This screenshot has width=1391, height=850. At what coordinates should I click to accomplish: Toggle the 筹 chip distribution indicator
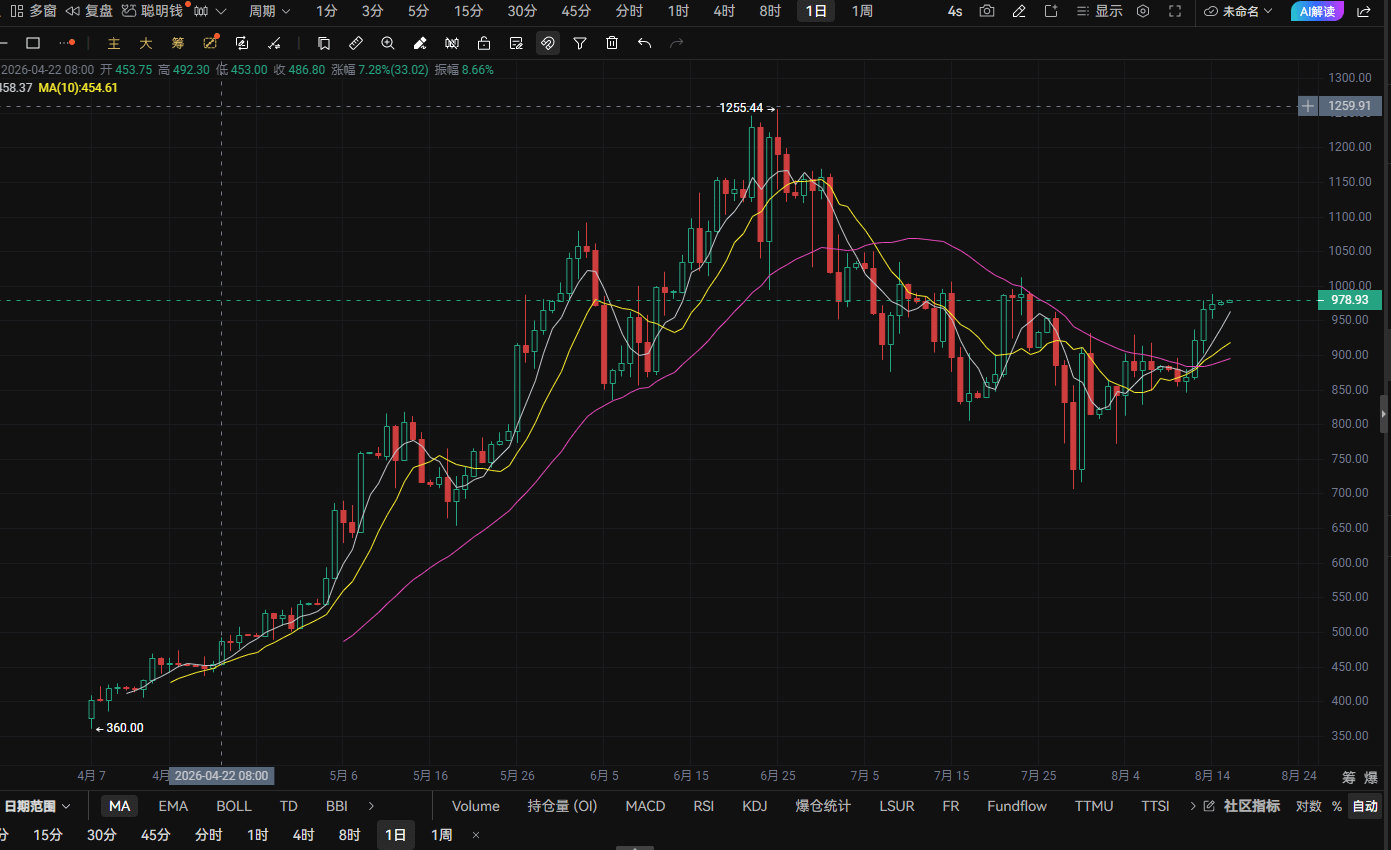[178, 43]
